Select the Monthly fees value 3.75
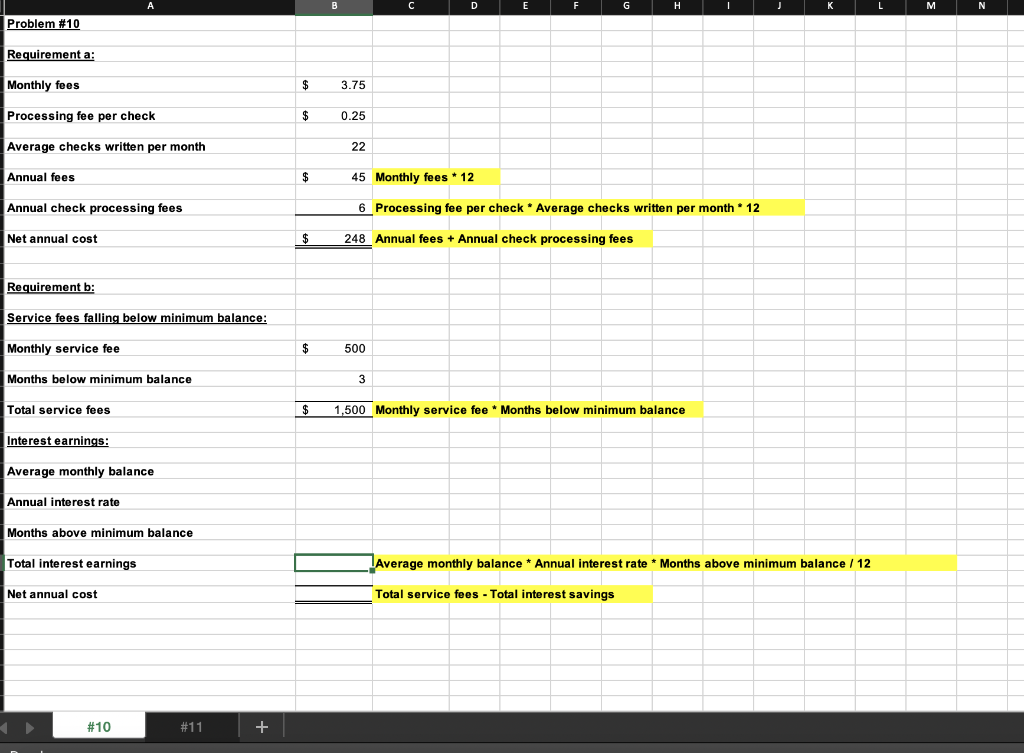The image size is (1024, 753). click(x=334, y=85)
